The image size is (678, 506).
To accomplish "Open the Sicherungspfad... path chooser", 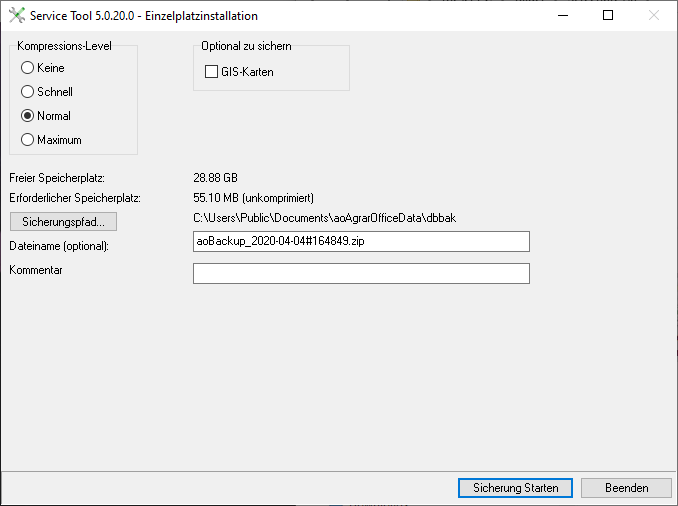I will (63, 221).
